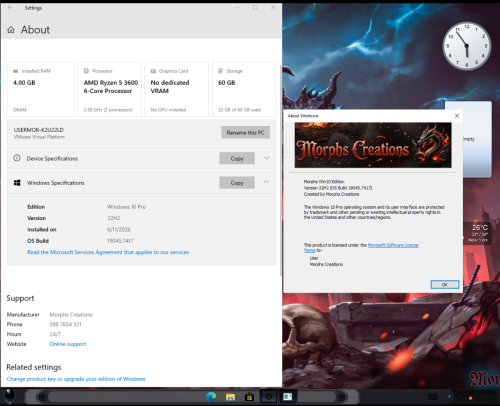Go back using the Settings back arrow
This screenshot has height=406, width=500.
[10, 8]
